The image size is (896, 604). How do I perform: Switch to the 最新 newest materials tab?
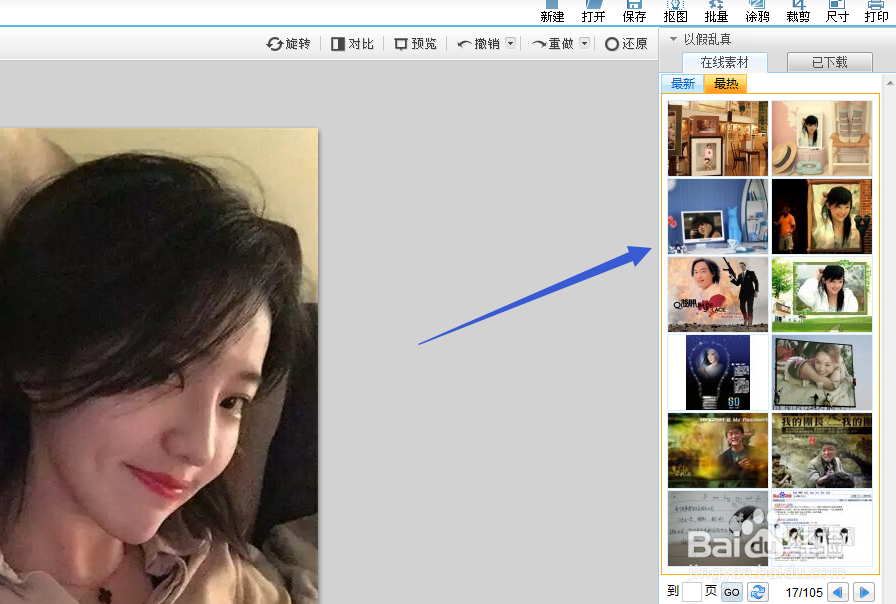pyautogui.click(x=681, y=84)
